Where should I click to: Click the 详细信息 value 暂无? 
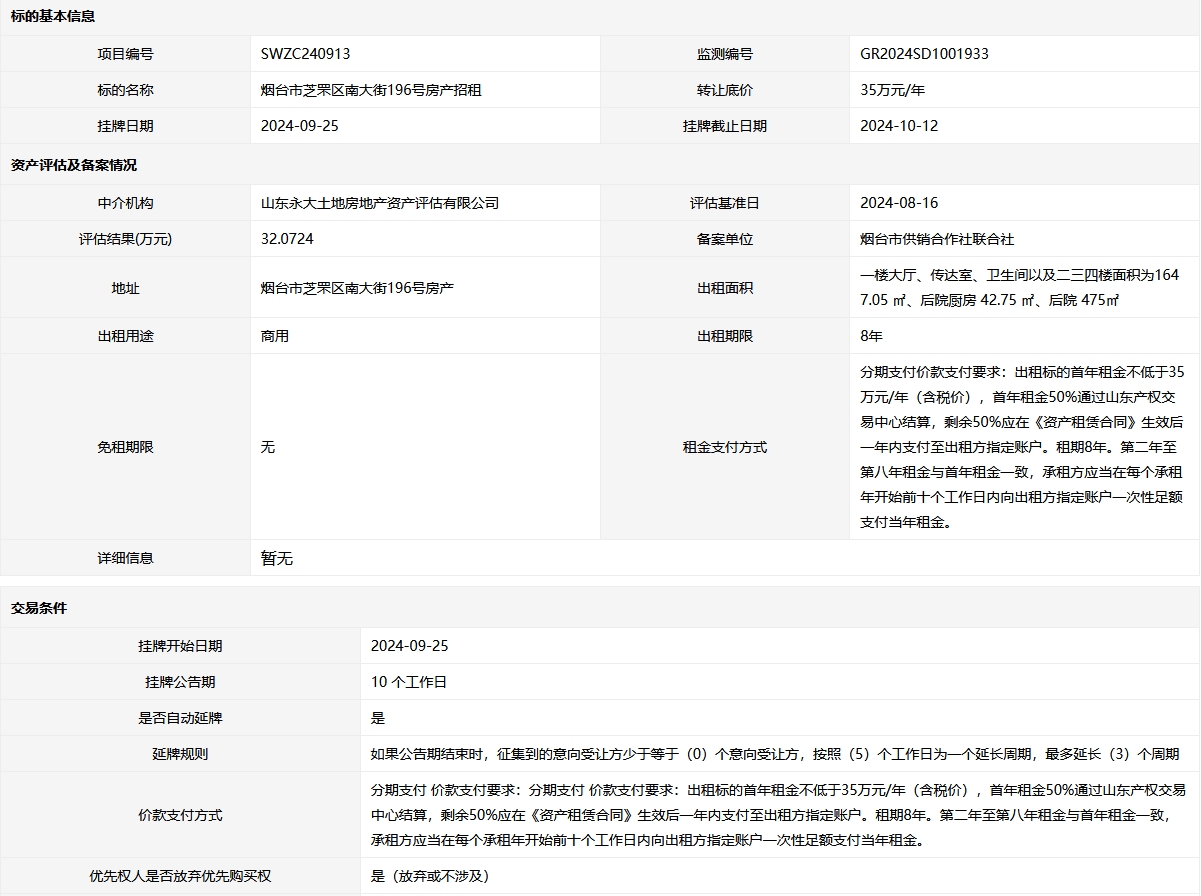277,559
